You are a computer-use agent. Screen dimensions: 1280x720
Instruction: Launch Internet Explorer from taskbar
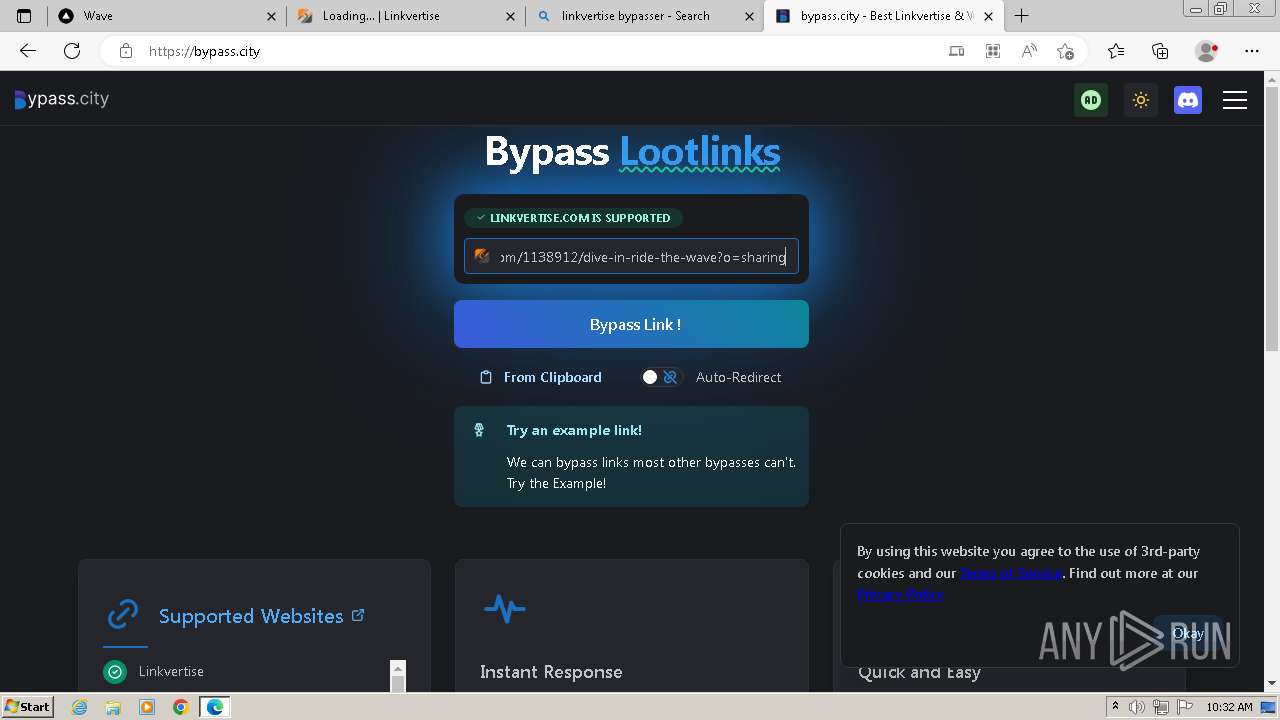80,707
